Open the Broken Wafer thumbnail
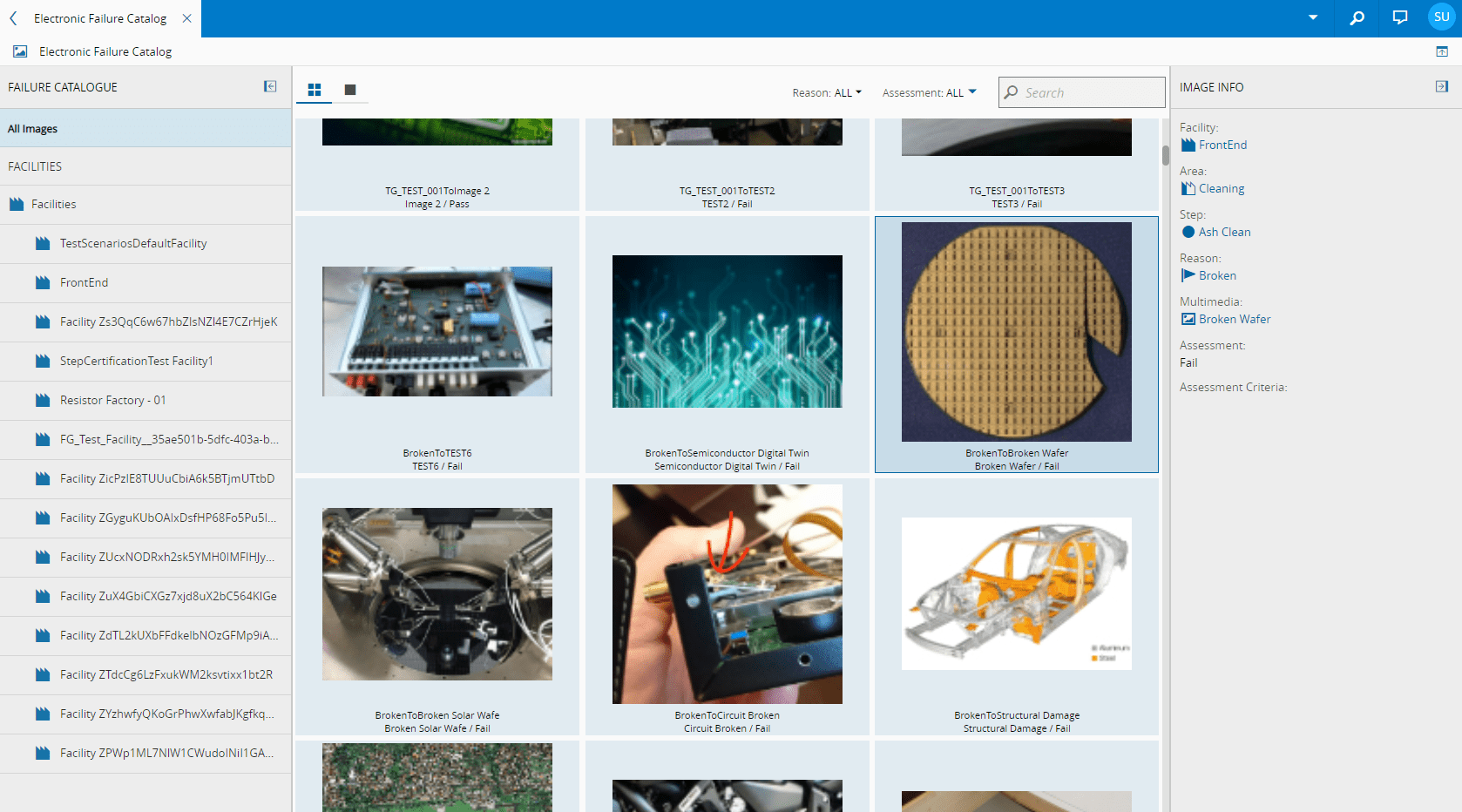Image resolution: width=1462 pixels, height=812 pixels. [x=1017, y=332]
